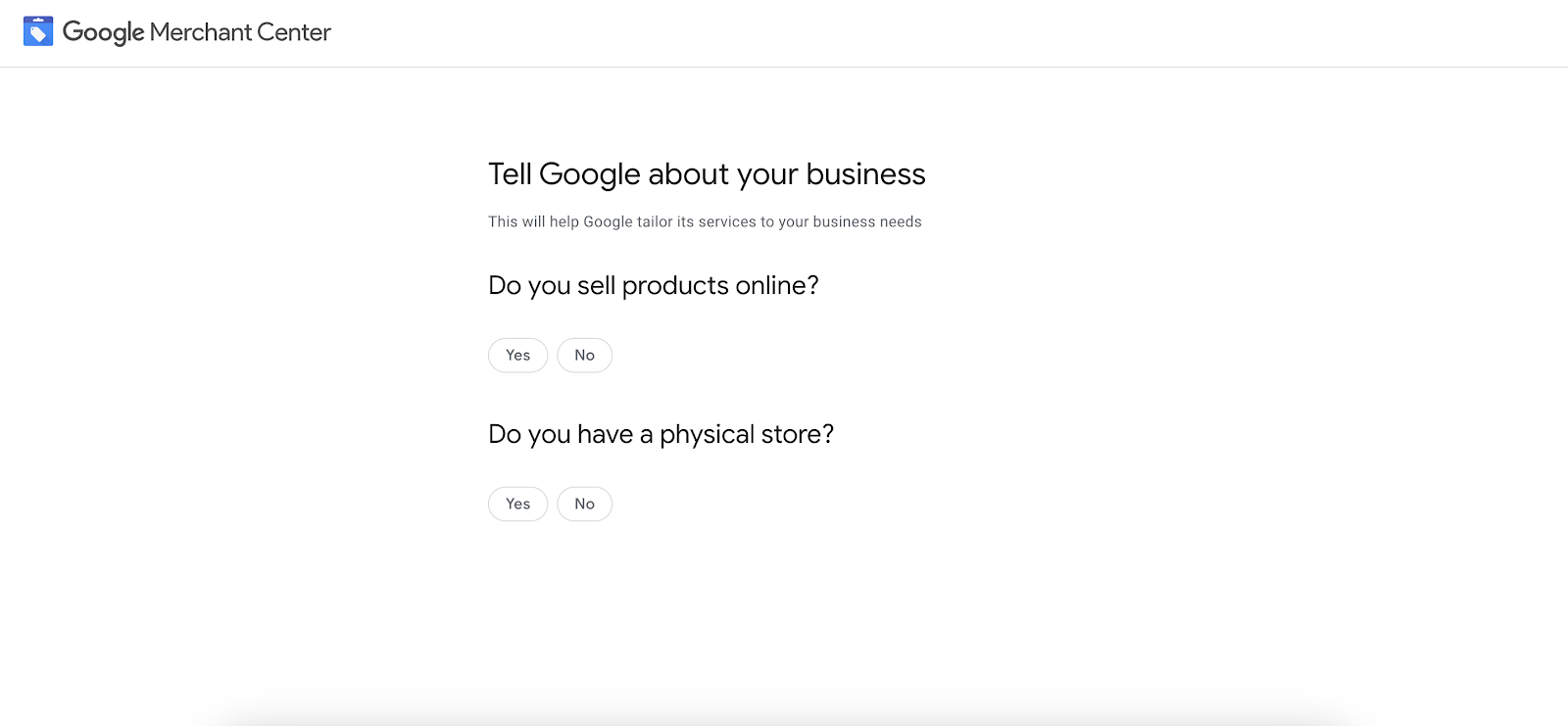Screen dimensions: 1568x726
Task: Click the "Google" wordmark in the header
Action: 103,32
